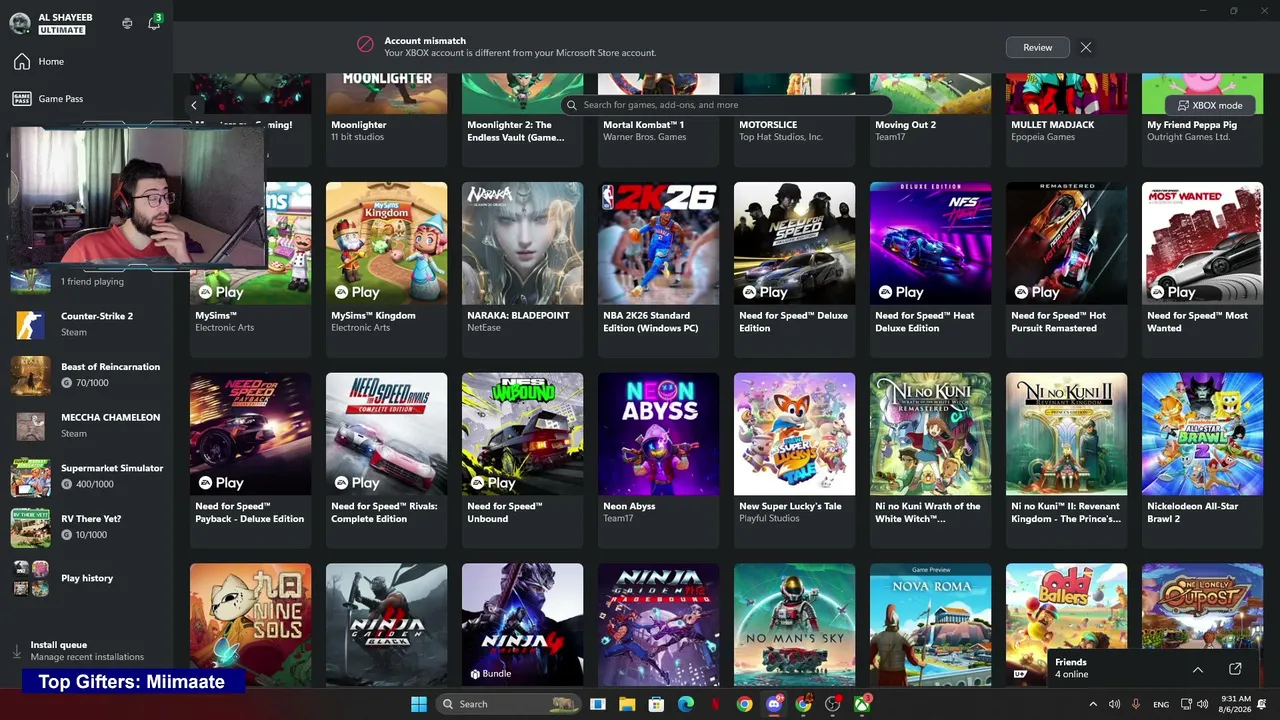The width and height of the screenshot is (1280, 720).
Task: Open Play history
Action: [x=86, y=578]
